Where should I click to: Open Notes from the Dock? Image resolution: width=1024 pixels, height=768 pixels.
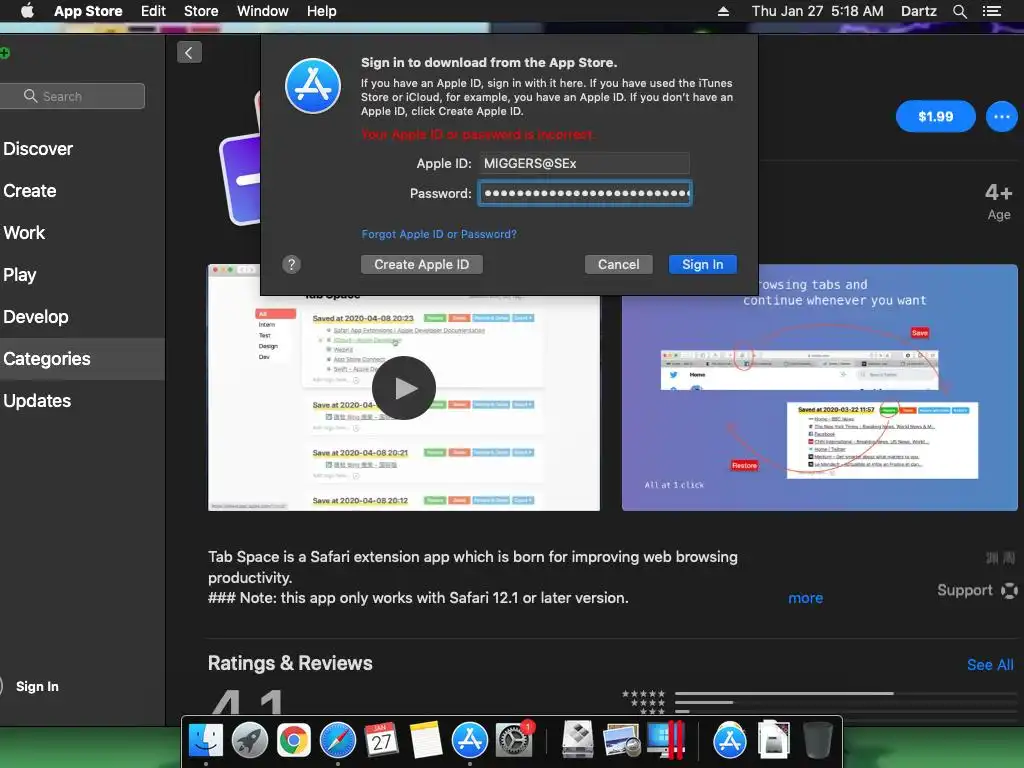(426, 741)
